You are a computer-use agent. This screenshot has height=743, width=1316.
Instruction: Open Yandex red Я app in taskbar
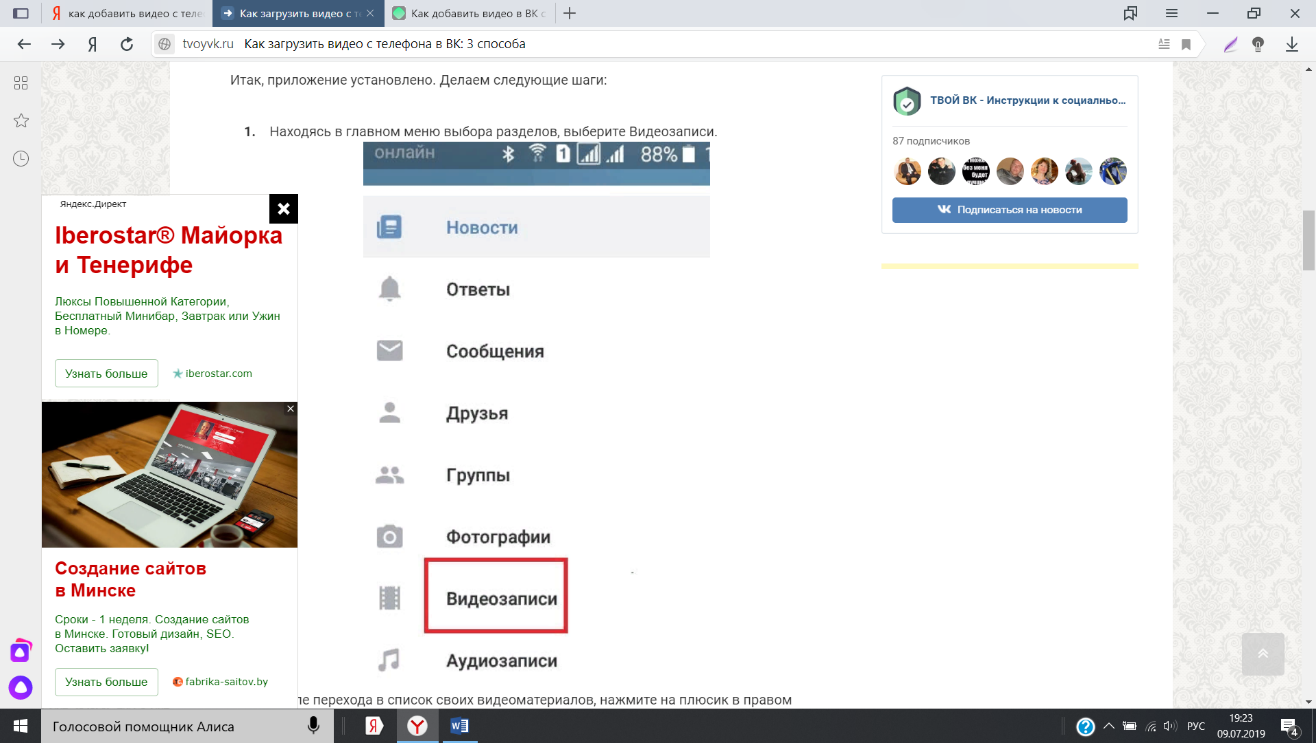click(x=373, y=726)
